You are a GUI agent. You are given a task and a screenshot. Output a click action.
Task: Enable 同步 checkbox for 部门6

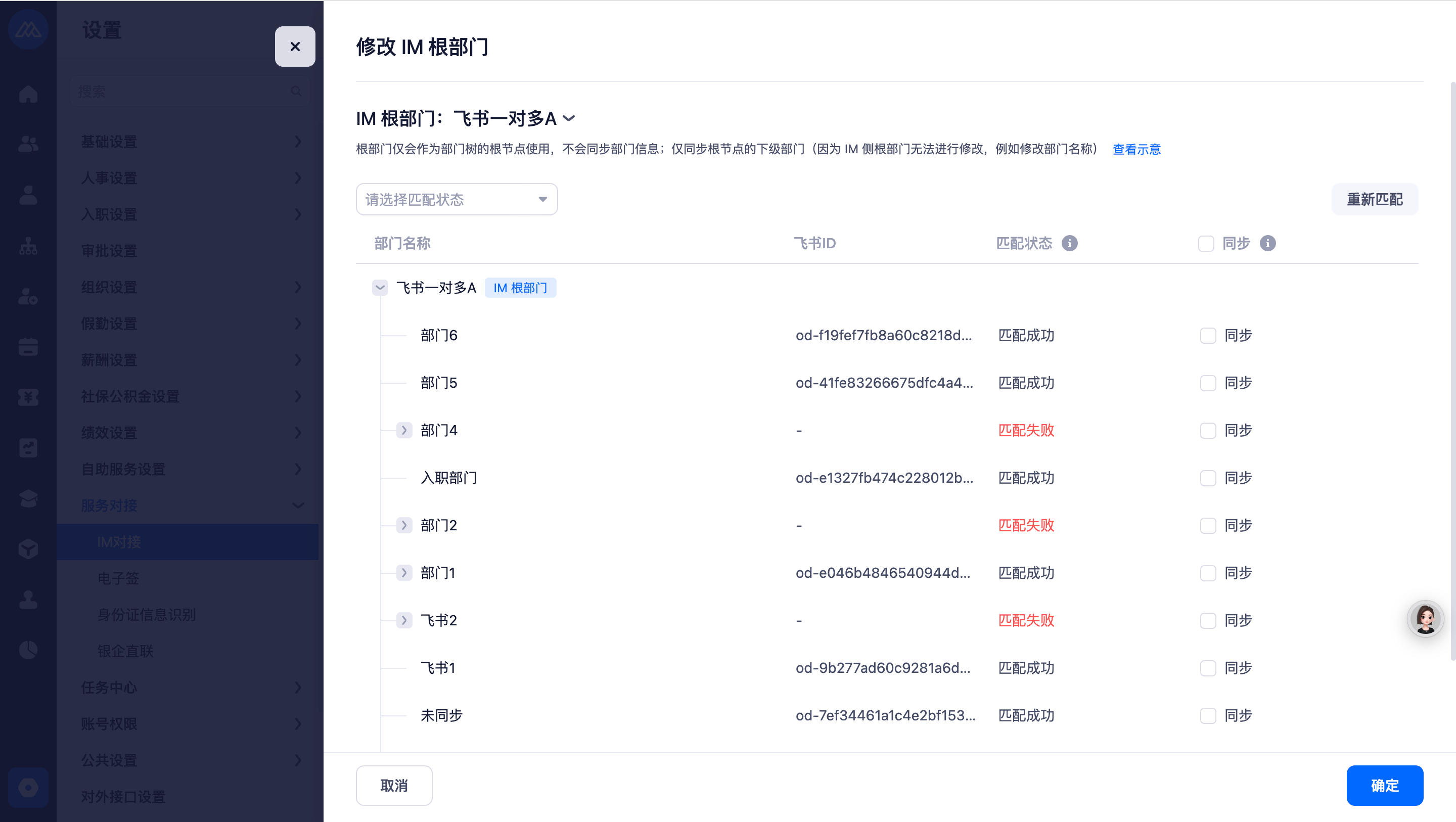pos(1208,336)
